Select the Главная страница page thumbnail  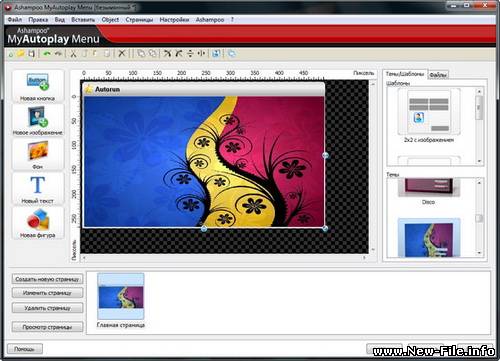pos(121,297)
